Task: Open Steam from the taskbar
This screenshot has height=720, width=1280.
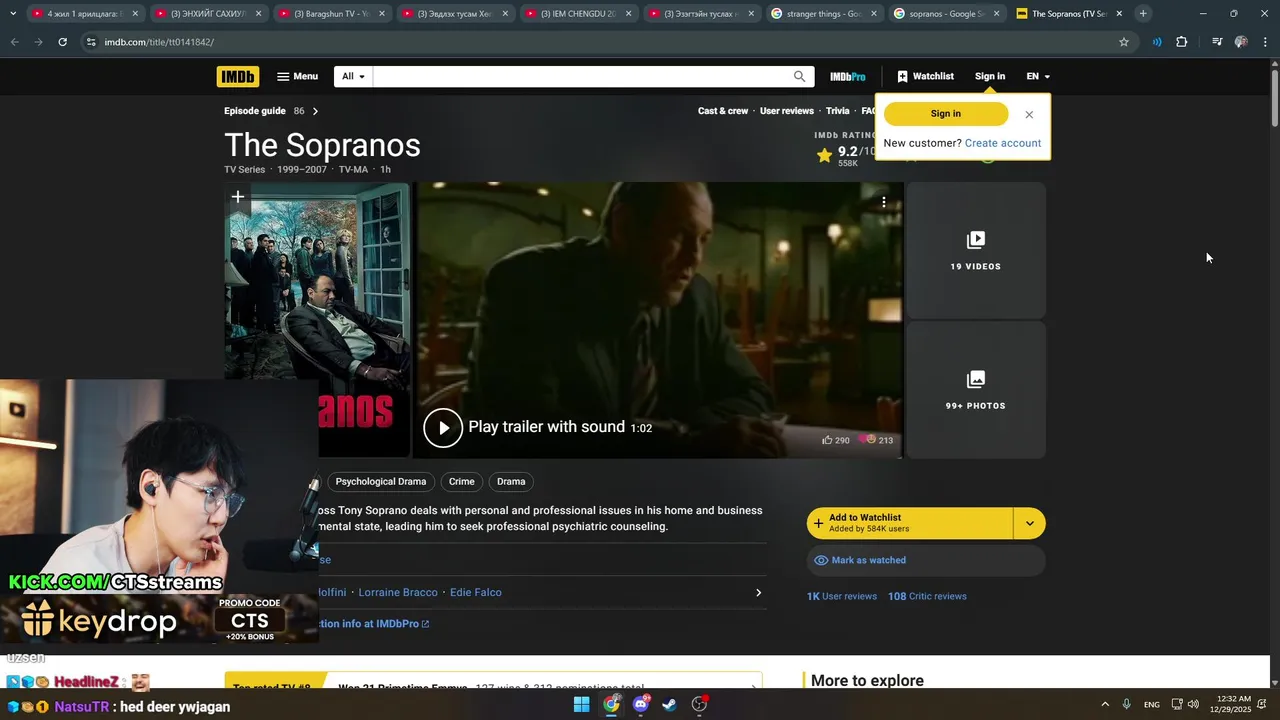Action: pos(670,704)
